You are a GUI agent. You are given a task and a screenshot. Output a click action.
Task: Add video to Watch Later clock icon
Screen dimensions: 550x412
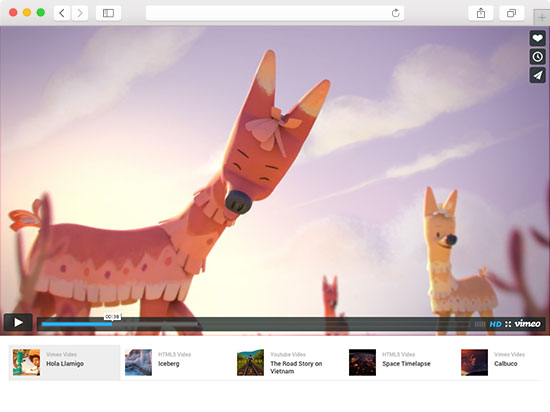(x=537, y=56)
